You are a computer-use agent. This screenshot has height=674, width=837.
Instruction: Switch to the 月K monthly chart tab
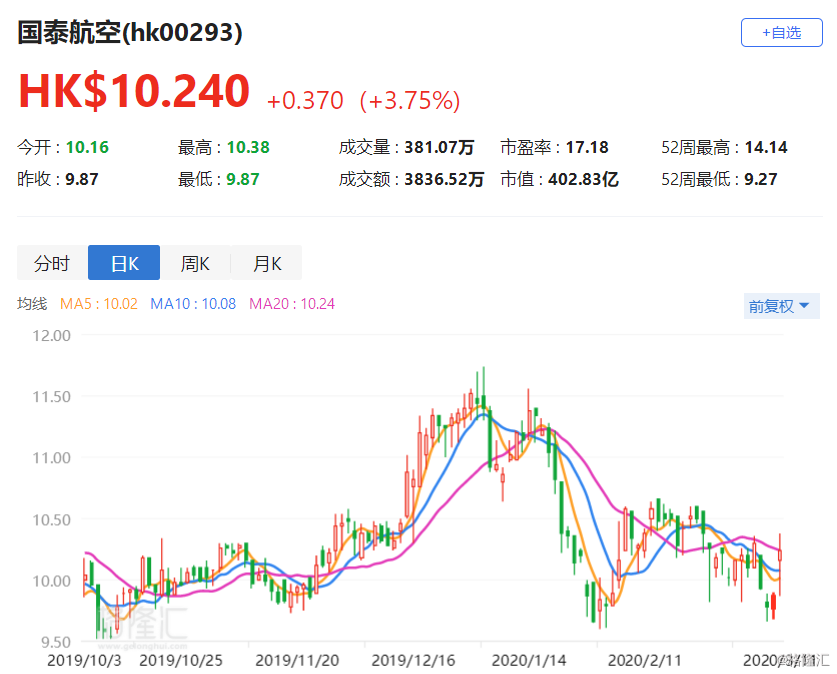pos(266,263)
